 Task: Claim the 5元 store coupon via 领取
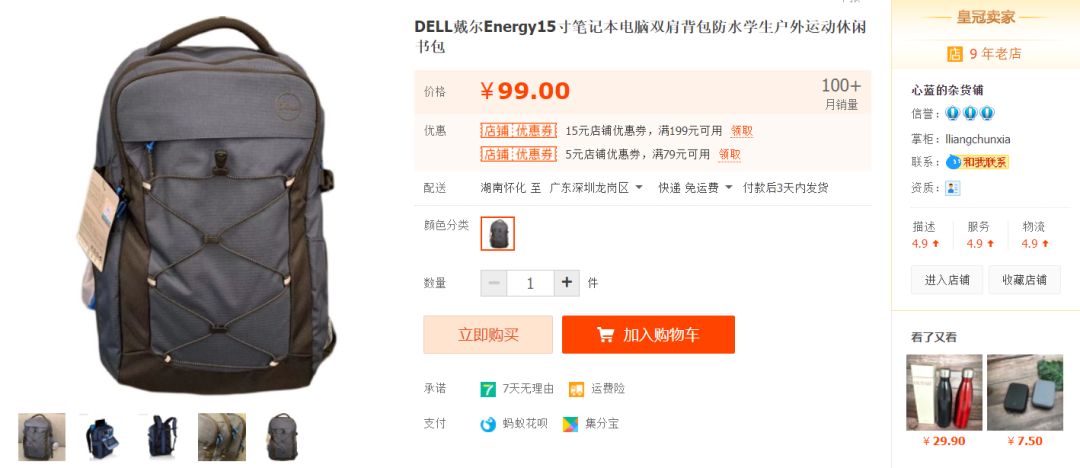[x=729, y=154]
